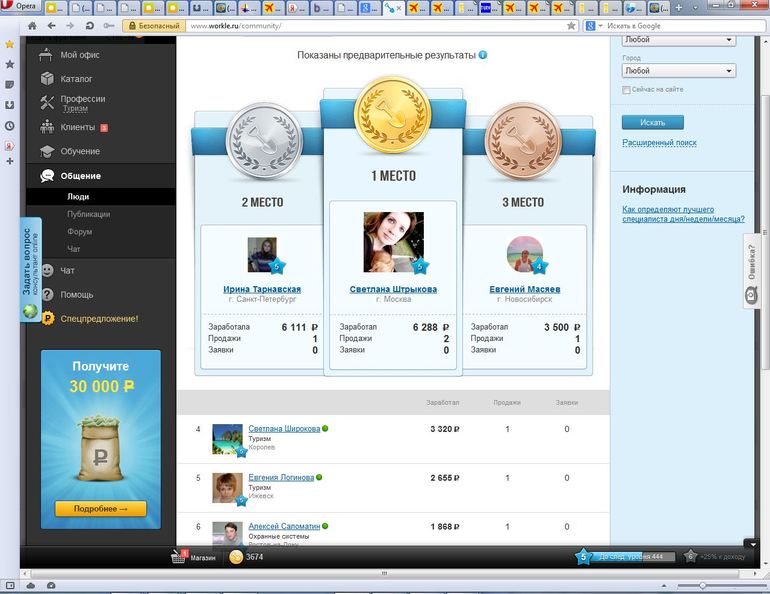Click the www.workle.ru address field
This screenshot has height=594, width=770.
click(376, 26)
